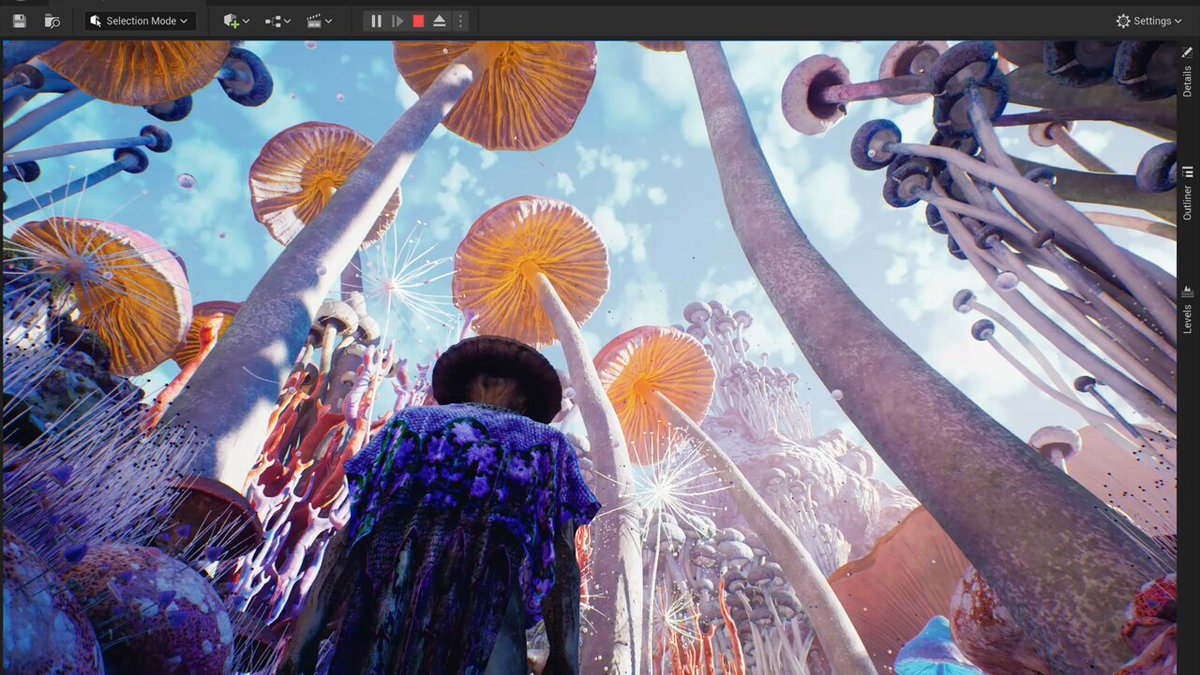Screen dimensions: 1200x675
Task: Click the gear icon beside Settings
Action: click(1123, 20)
